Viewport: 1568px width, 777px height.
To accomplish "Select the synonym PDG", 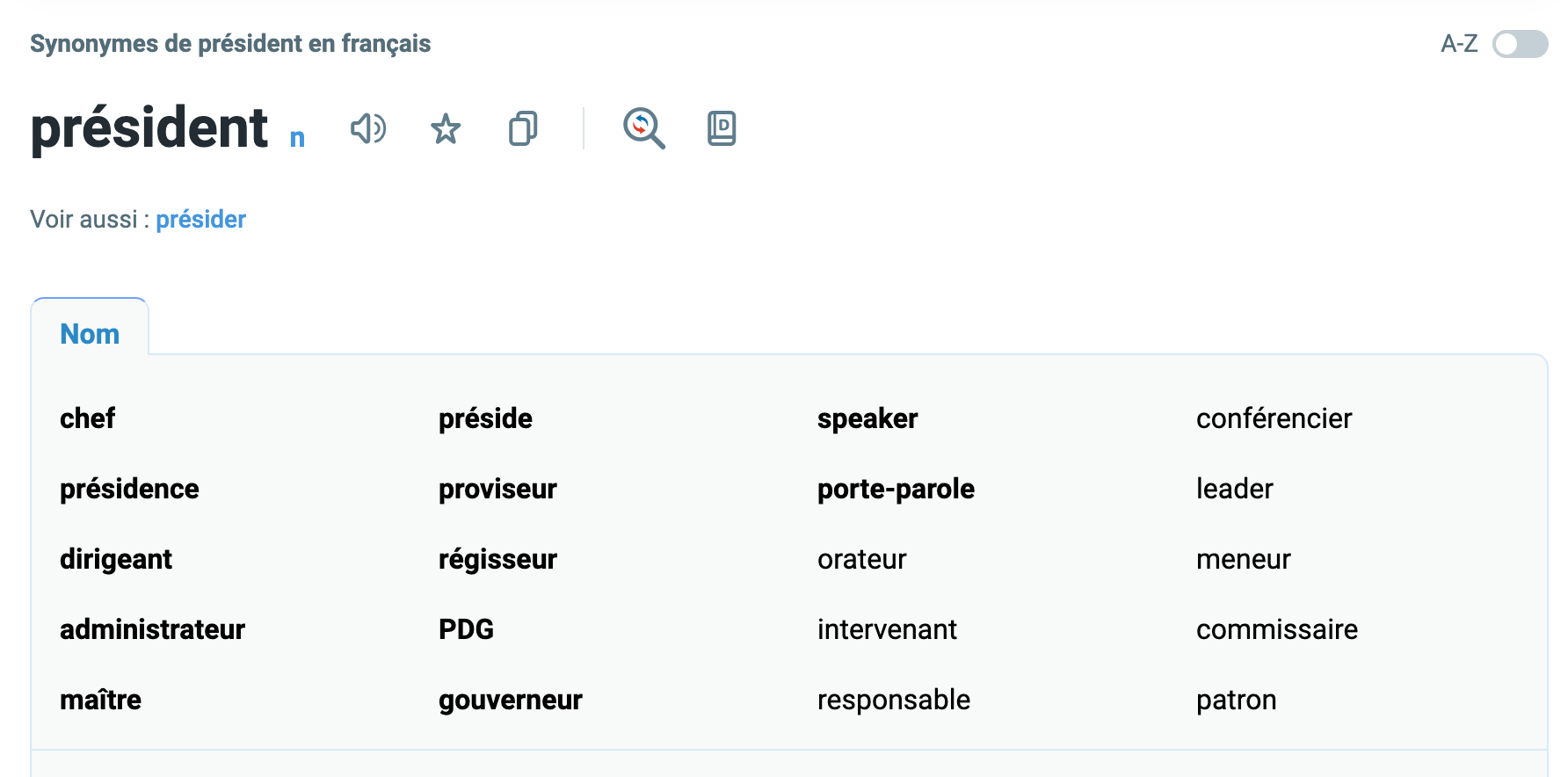I will coord(466,629).
